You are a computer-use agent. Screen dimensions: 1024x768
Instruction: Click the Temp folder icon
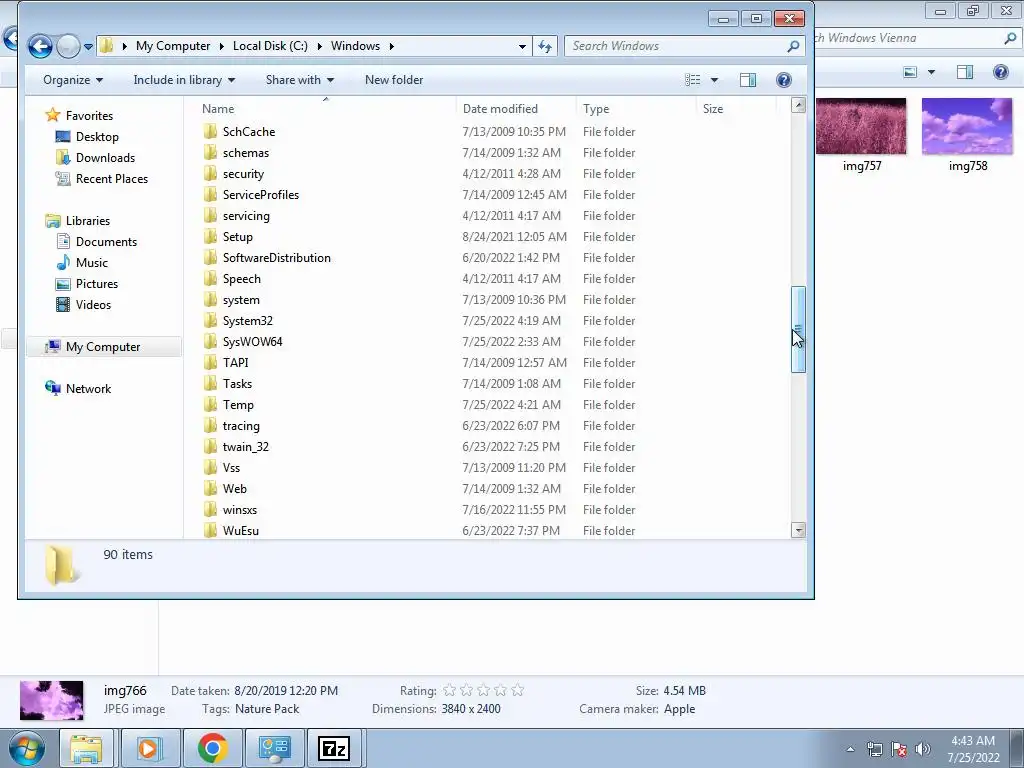pos(210,405)
